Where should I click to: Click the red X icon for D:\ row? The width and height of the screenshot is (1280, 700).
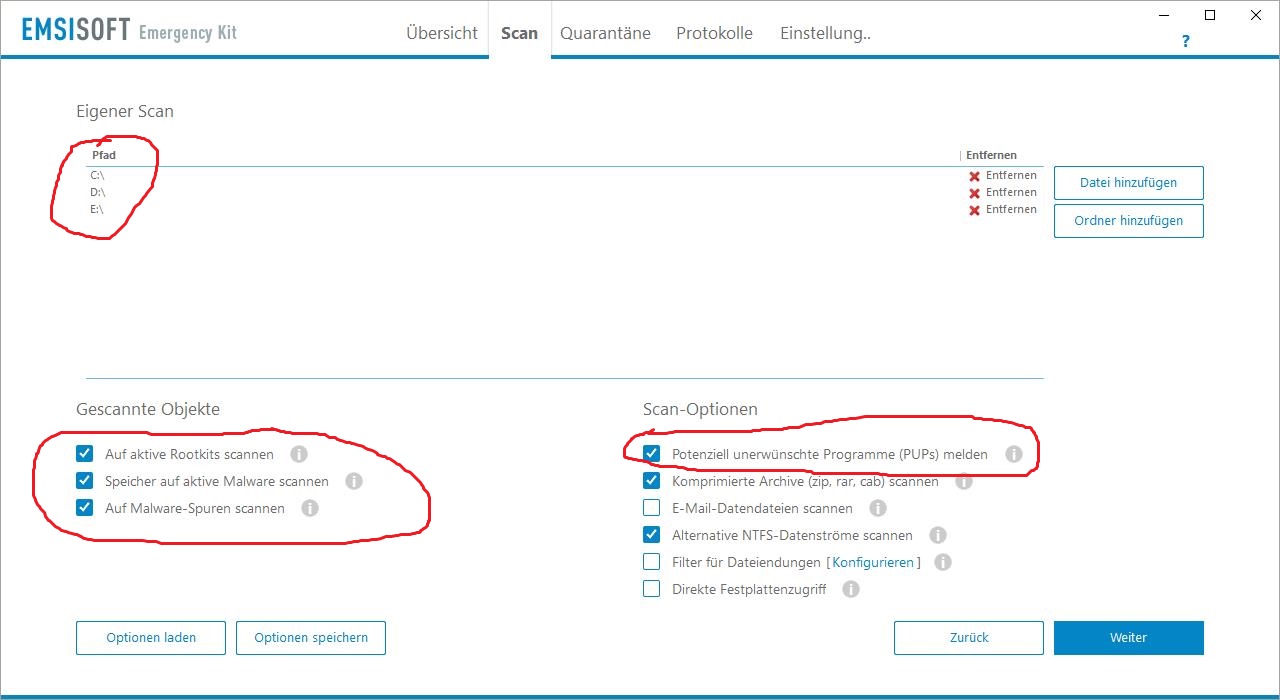[974, 193]
